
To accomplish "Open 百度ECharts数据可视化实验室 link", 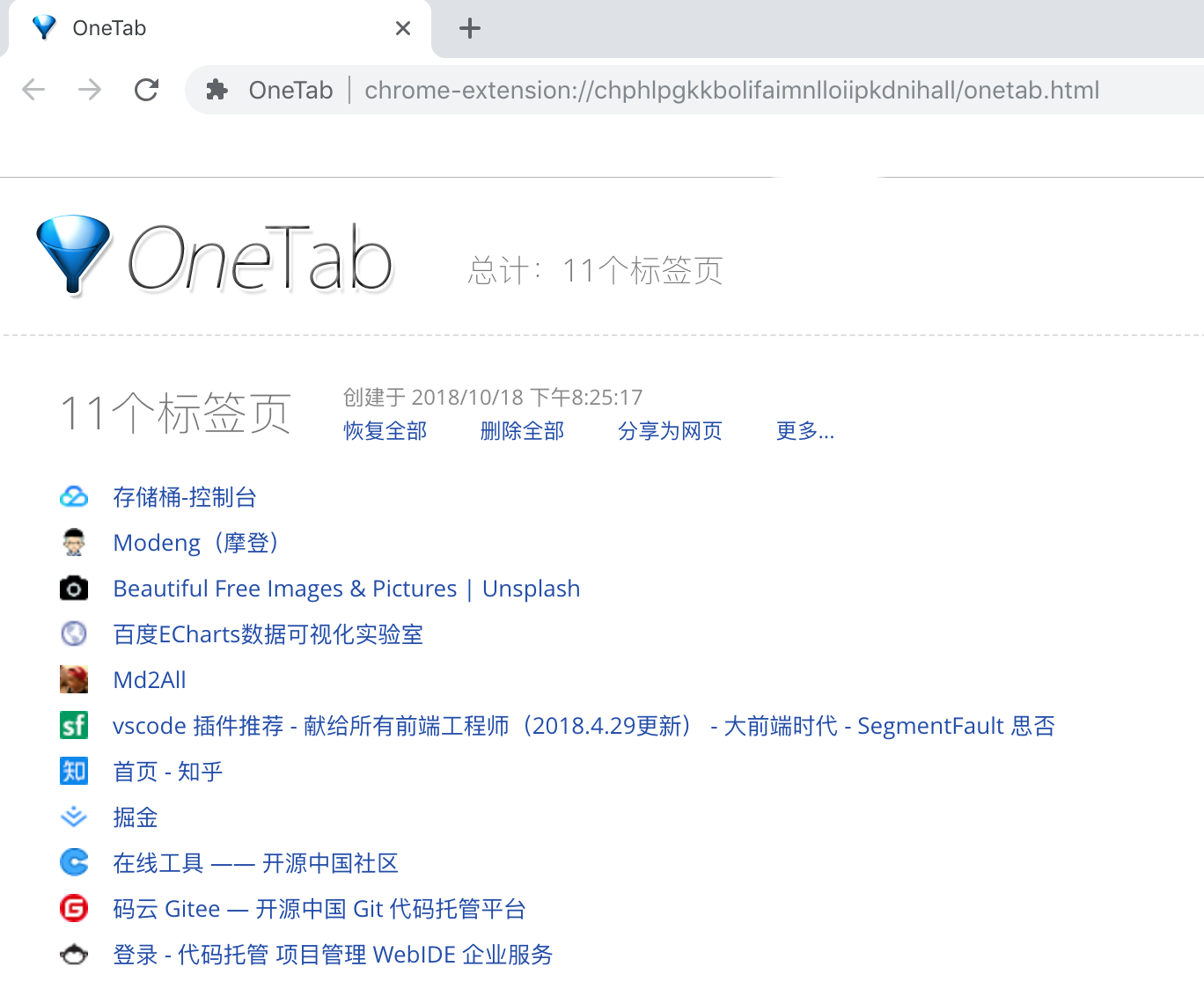I will coord(268,634).
